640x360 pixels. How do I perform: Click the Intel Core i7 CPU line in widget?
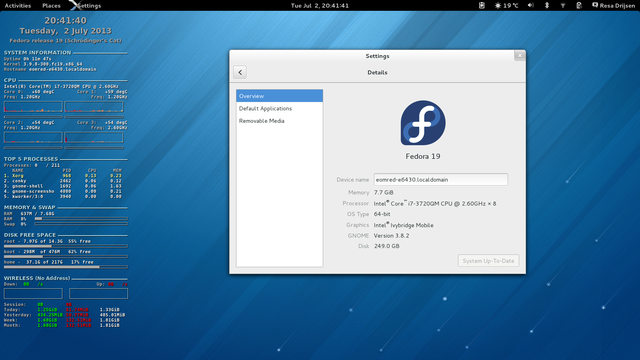coord(61,87)
